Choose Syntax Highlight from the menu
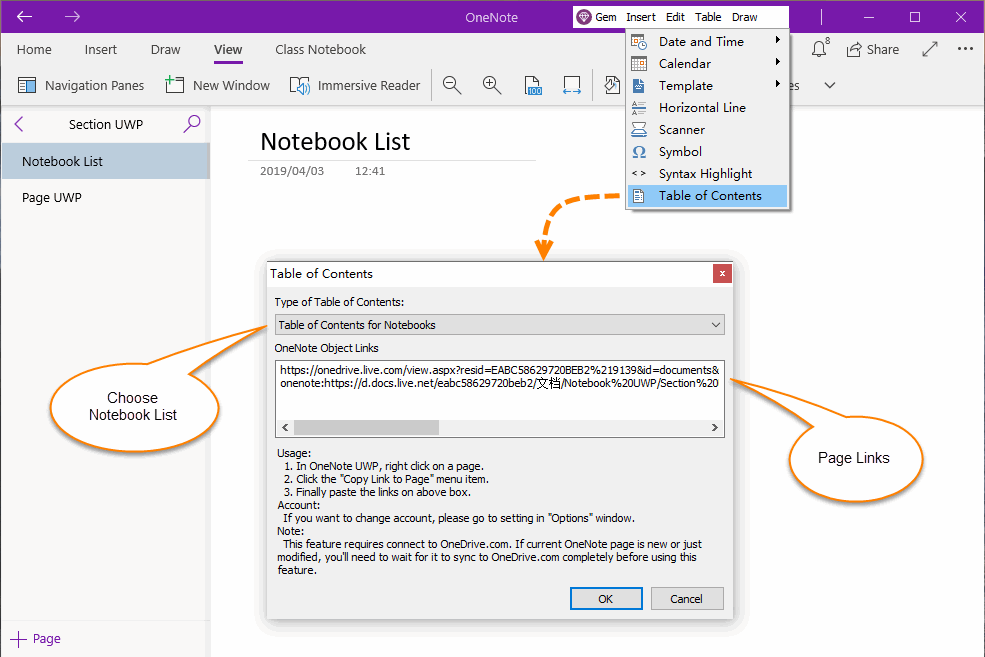 coord(707,173)
